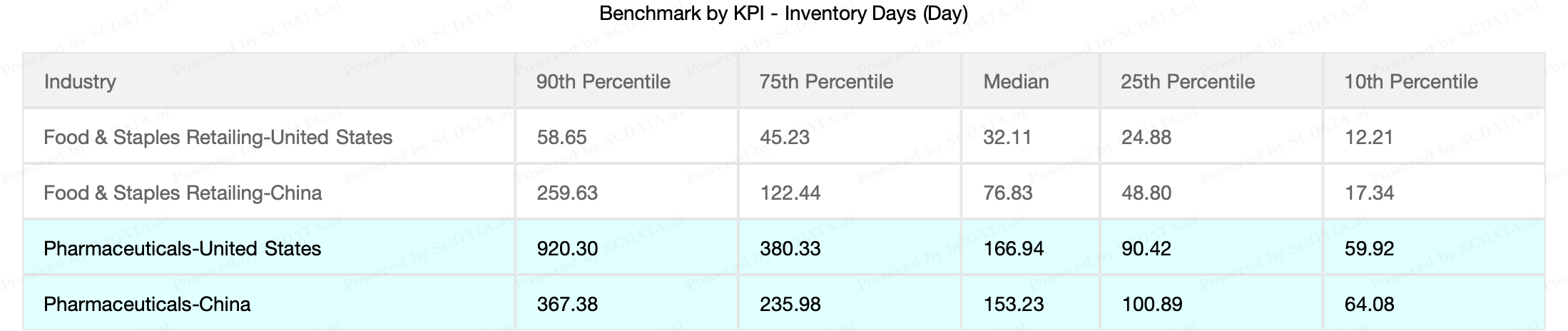This screenshot has height=331, width=1568.
Task: Select the Median column header
Action: click(x=1016, y=81)
